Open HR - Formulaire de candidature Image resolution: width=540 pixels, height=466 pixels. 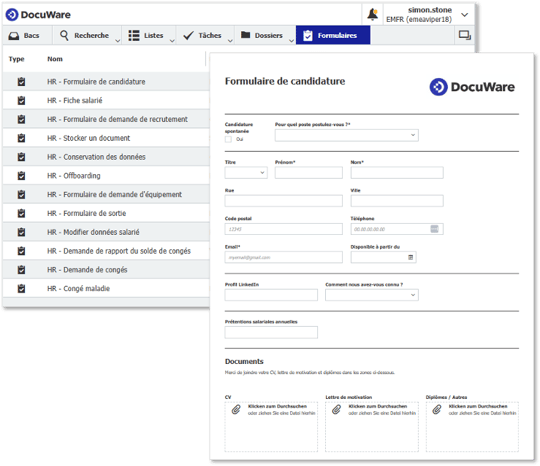click(x=96, y=82)
